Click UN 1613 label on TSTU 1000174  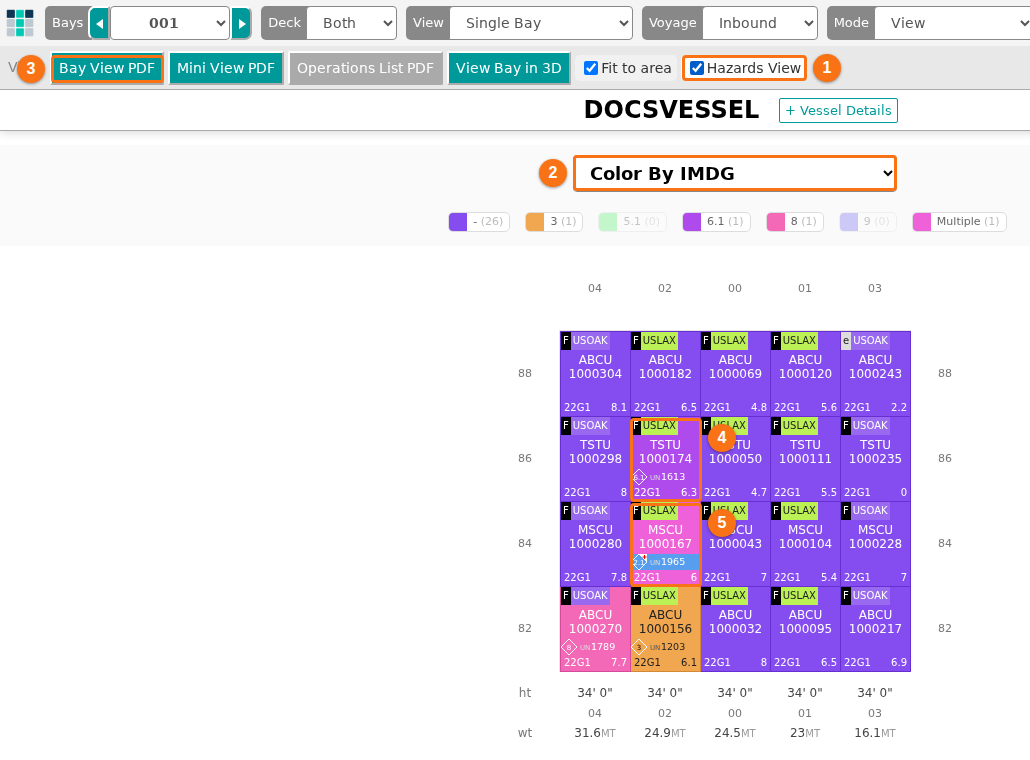point(667,477)
